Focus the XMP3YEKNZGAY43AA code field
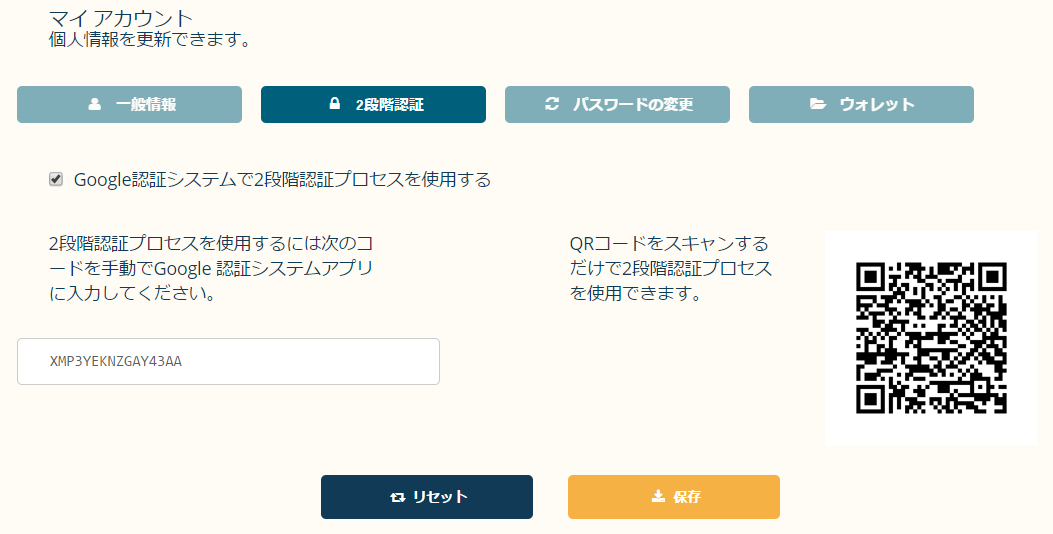 pos(228,361)
